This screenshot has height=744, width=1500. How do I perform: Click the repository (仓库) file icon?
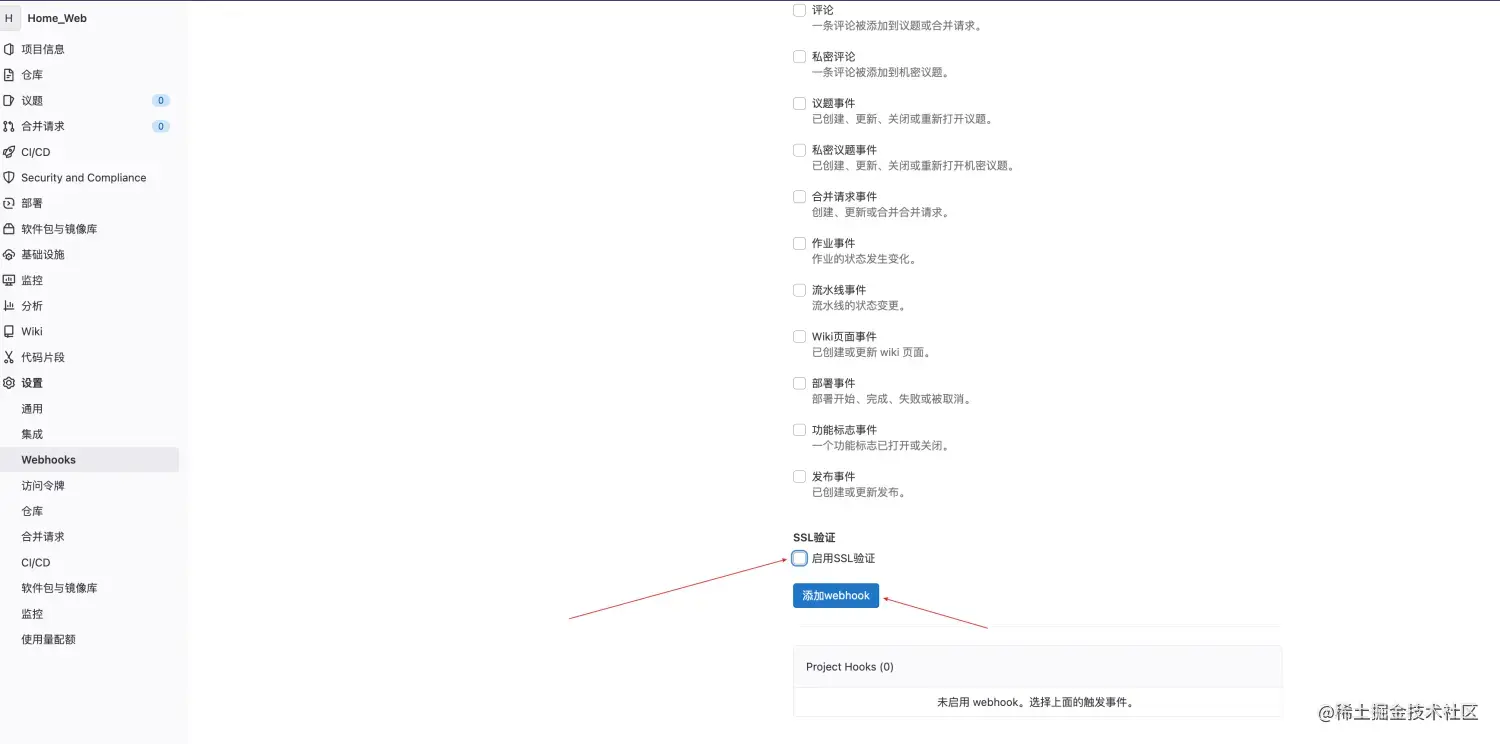[x=9, y=75]
